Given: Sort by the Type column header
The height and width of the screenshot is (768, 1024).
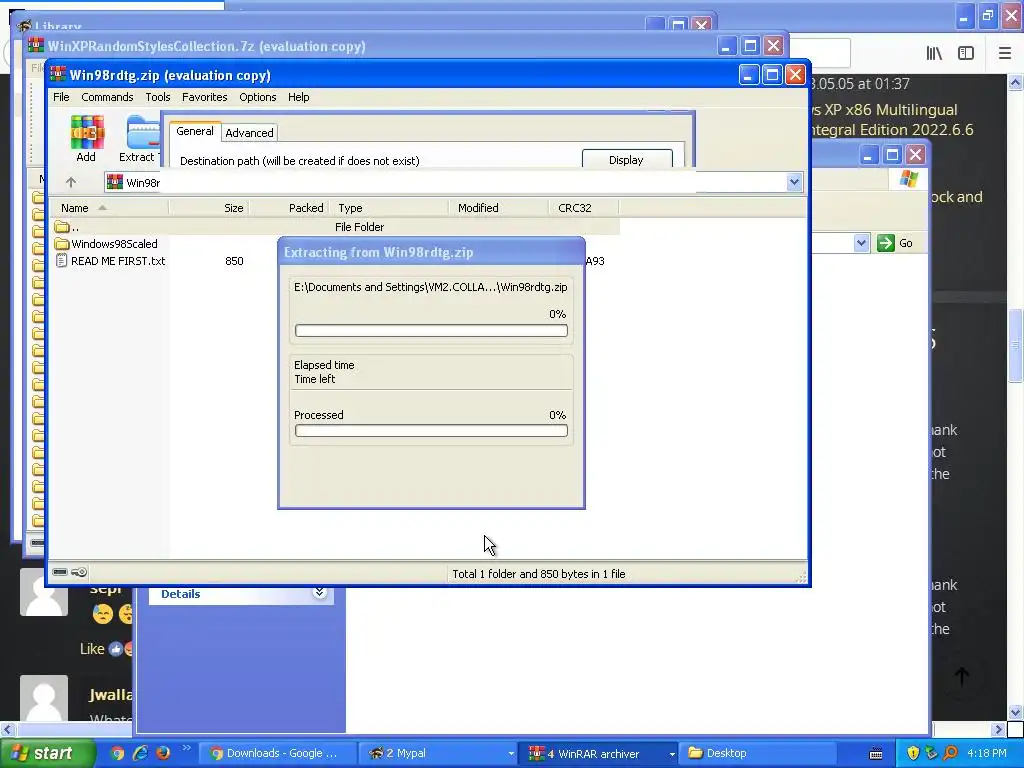Looking at the screenshot, I should tap(389, 208).
